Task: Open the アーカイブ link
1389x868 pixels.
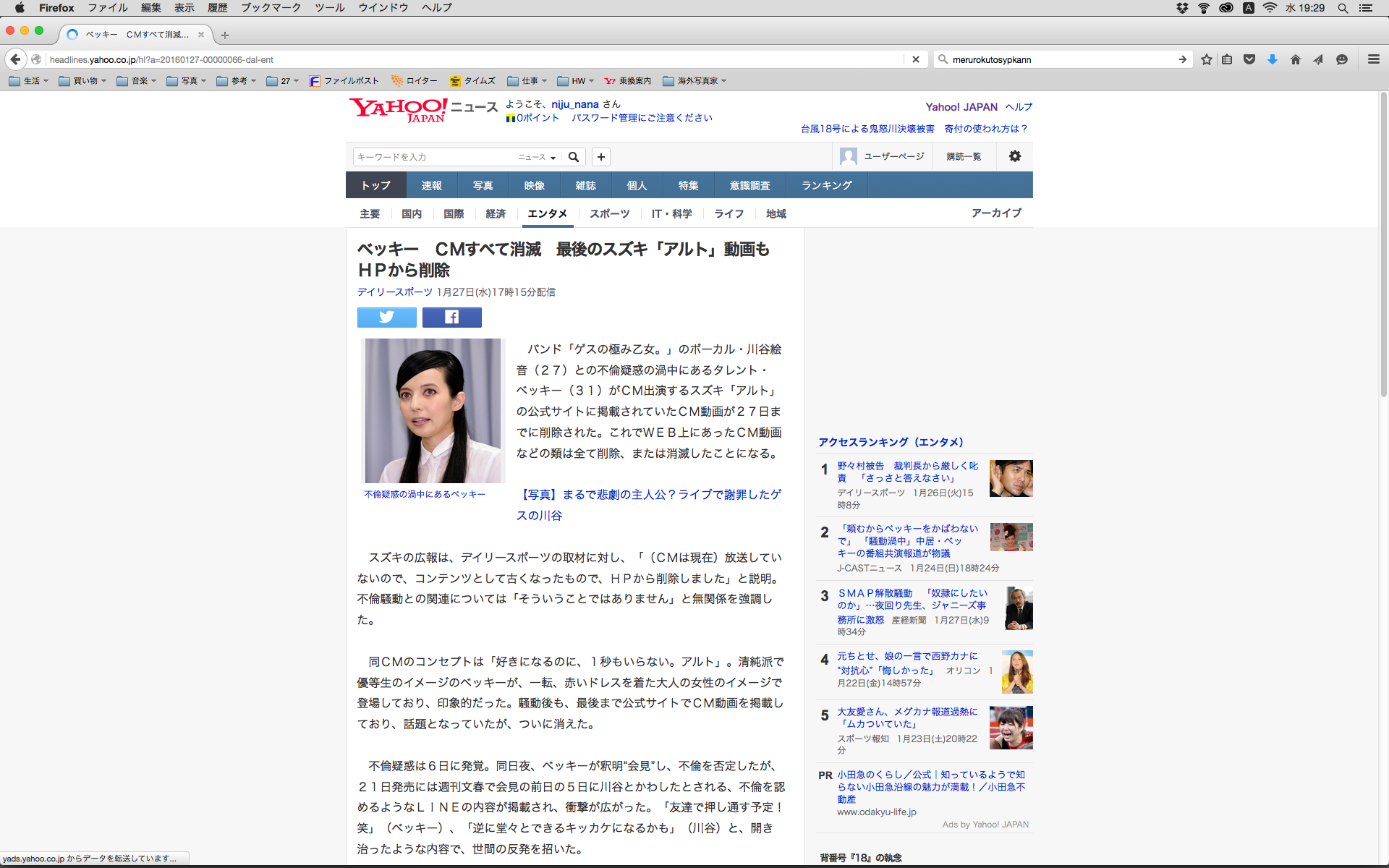Action: click(x=996, y=213)
